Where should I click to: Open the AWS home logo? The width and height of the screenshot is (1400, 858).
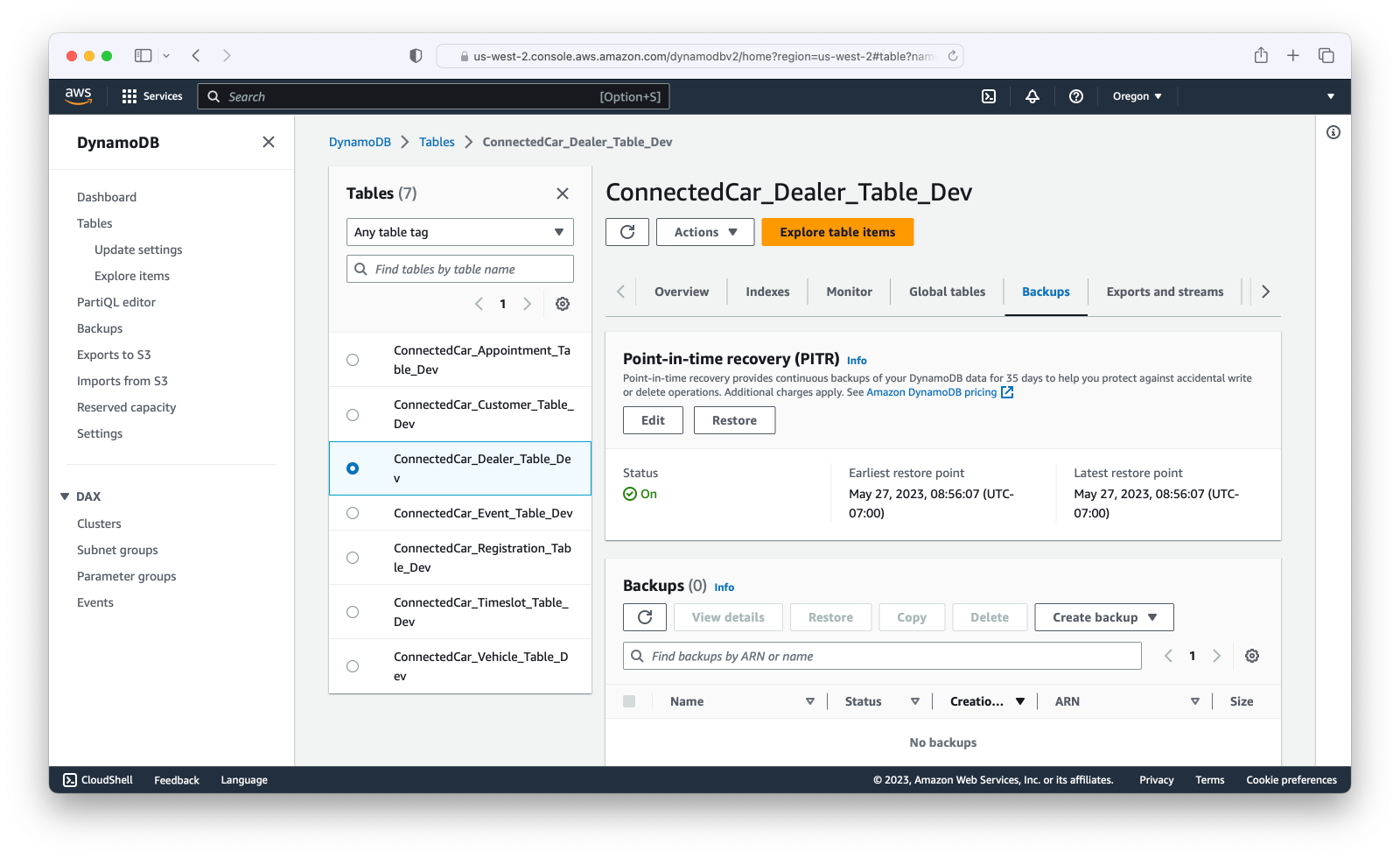[x=78, y=96]
